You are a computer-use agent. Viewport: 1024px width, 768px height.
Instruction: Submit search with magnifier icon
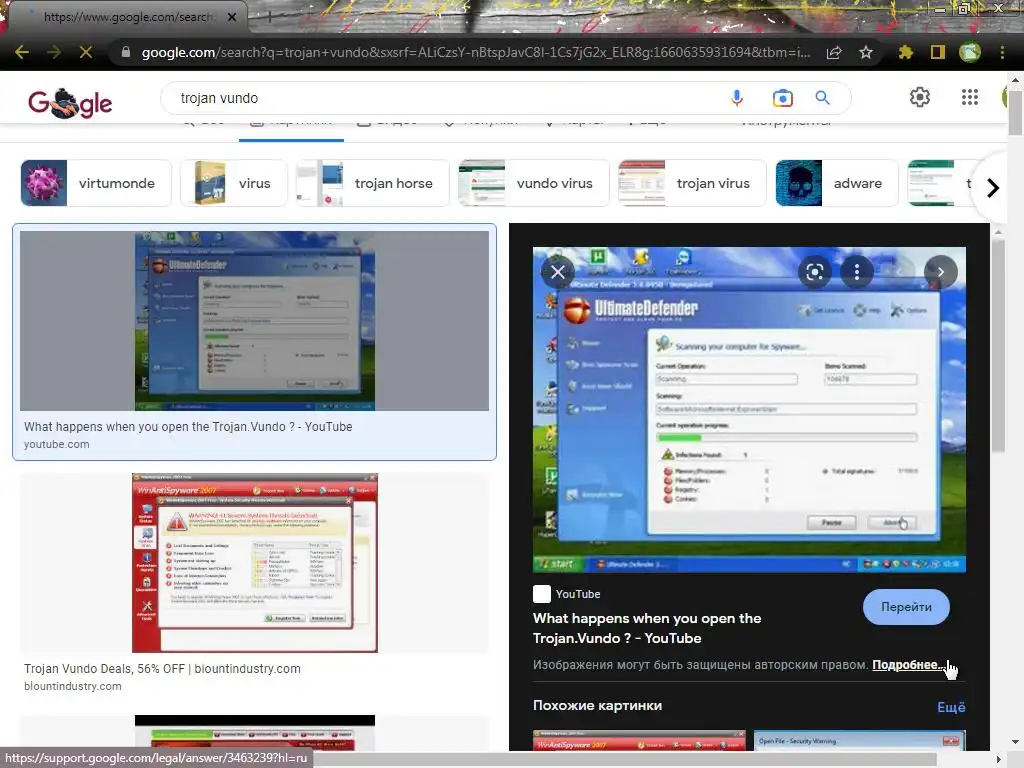[x=823, y=98]
